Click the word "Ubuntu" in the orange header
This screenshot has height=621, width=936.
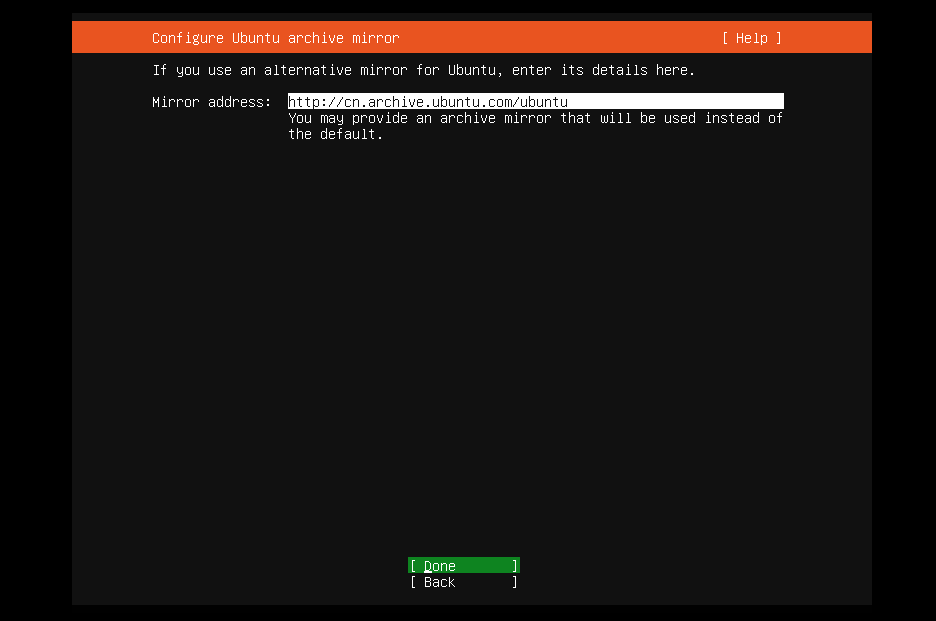tap(256, 38)
